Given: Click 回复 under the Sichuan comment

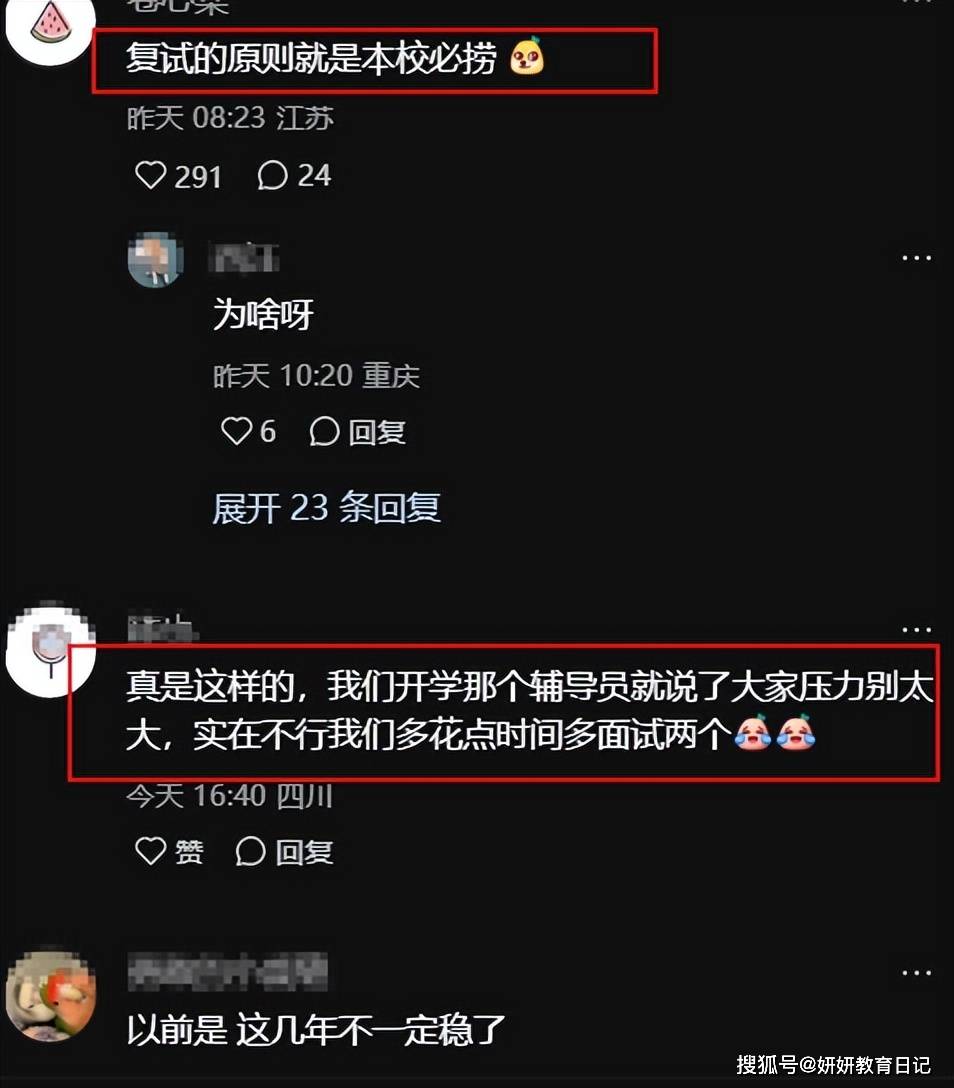Looking at the screenshot, I should point(285,851).
